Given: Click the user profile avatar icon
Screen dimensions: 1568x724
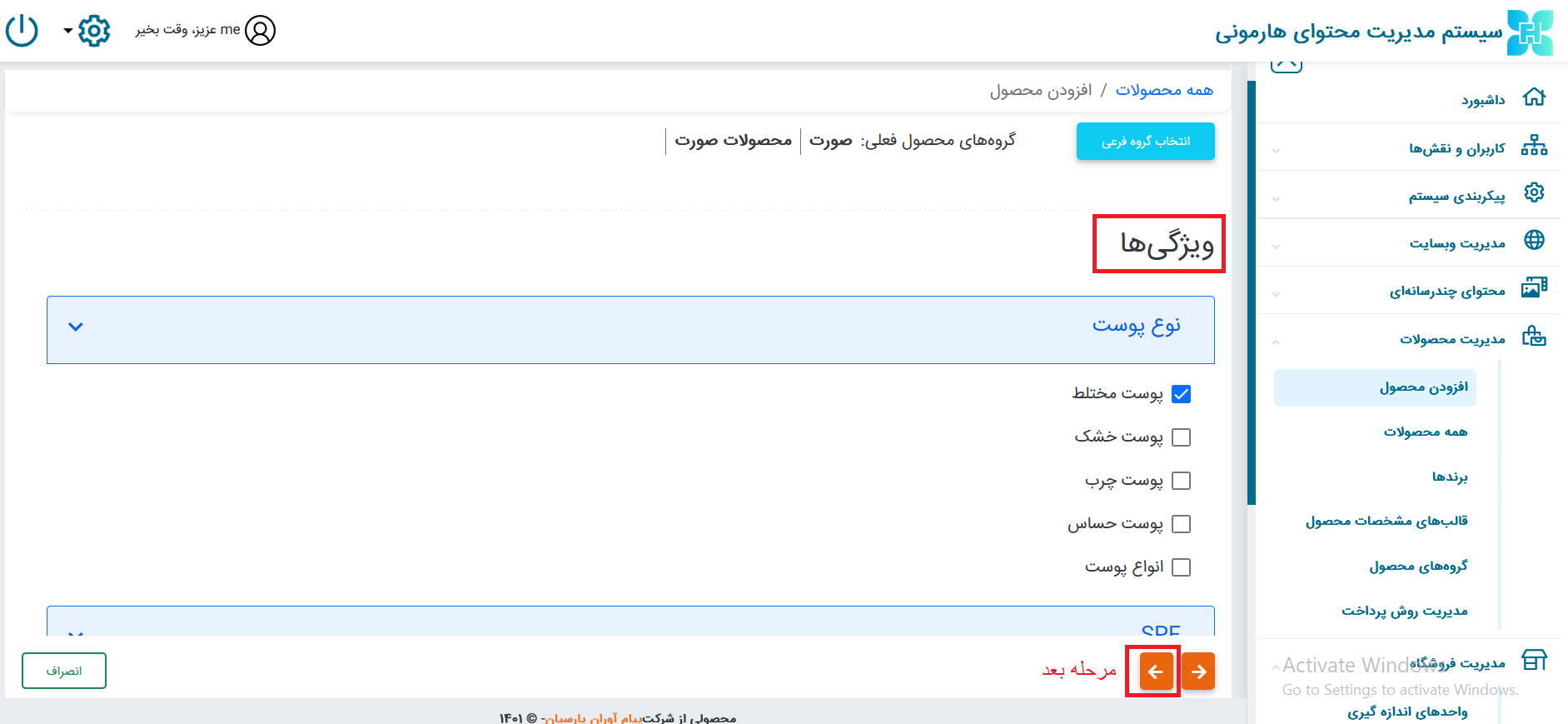Looking at the screenshot, I should tap(260, 31).
